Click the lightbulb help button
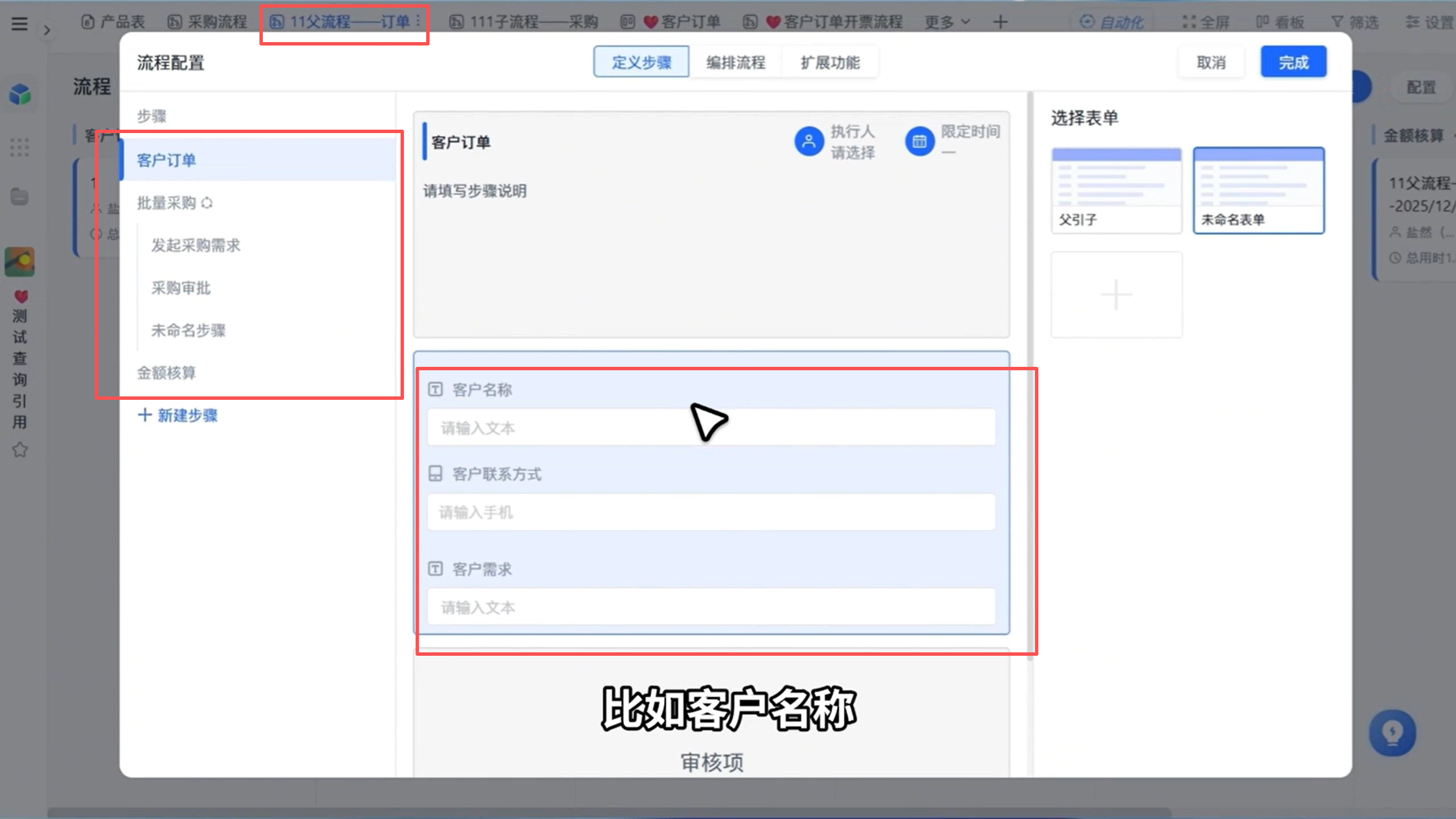1456x819 pixels. [x=1392, y=733]
